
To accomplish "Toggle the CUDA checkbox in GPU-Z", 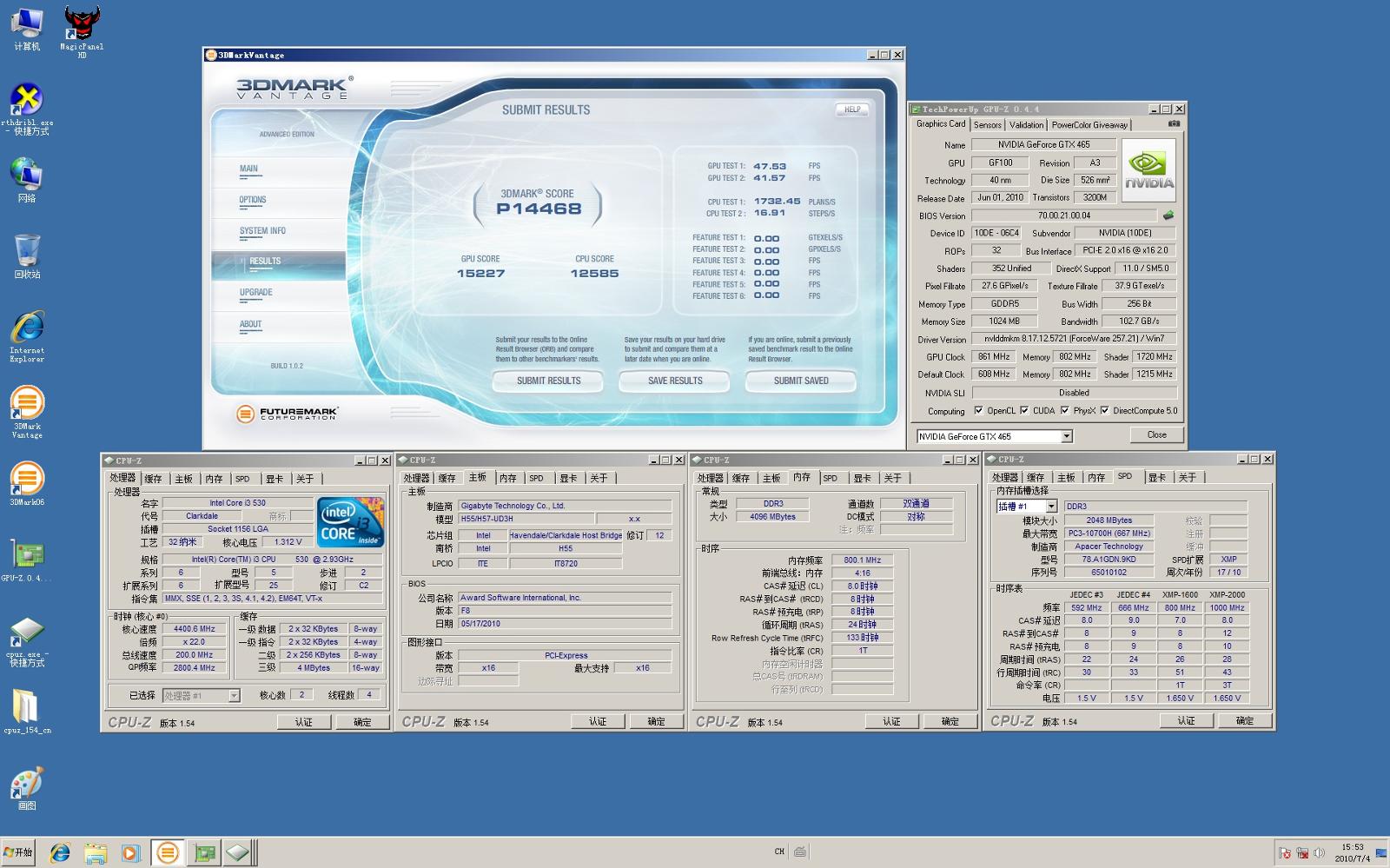I will (1024, 411).
